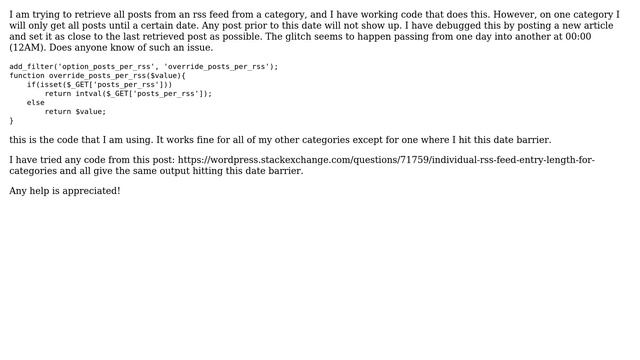Viewport: 640px width, 360px height.
Task: Click the else keyword in code
Action: (x=36, y=102)
